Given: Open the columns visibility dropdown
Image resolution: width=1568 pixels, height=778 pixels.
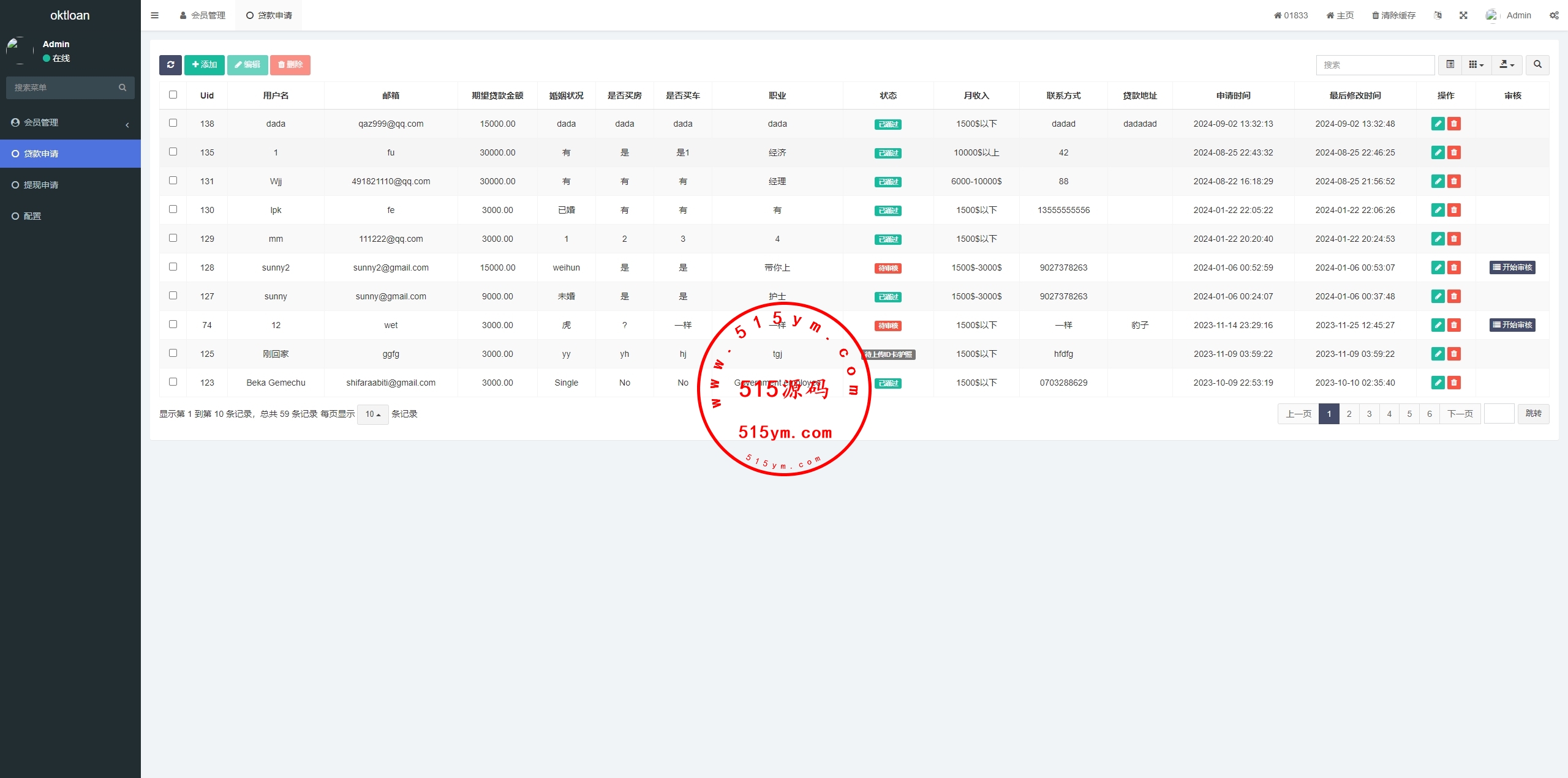Looking at the screenshot, I should pyautogui.click(x=1476, y=65).
